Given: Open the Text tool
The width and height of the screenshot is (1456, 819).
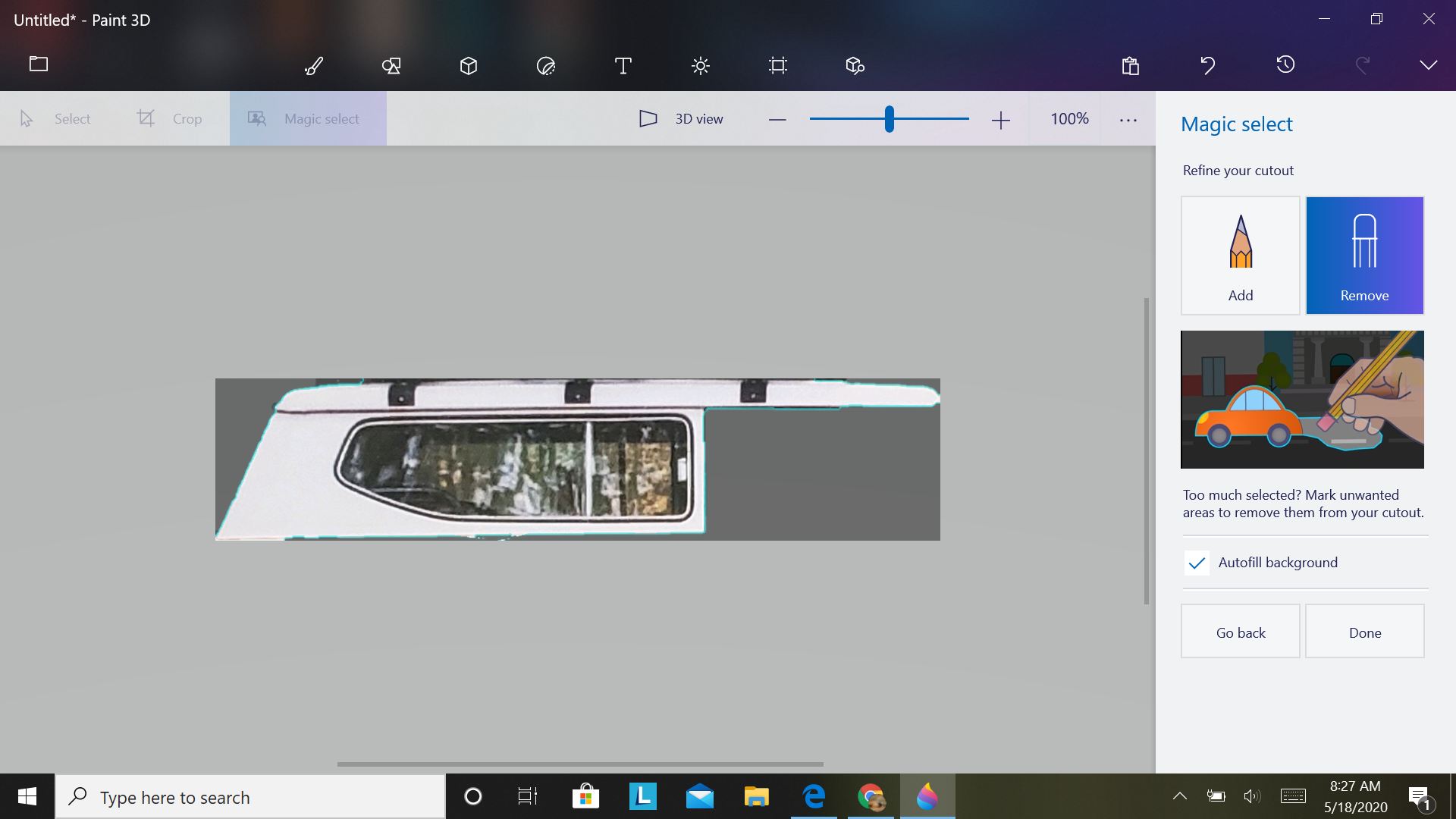Looking at the screenshot, I should pyautogui.click(x=622, y=66).
